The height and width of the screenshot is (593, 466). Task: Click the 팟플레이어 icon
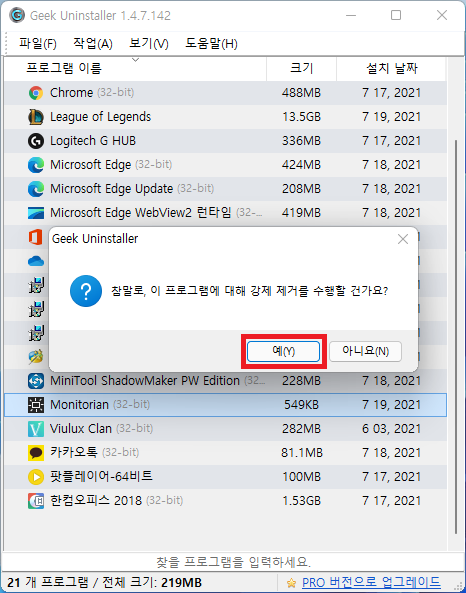36,477
